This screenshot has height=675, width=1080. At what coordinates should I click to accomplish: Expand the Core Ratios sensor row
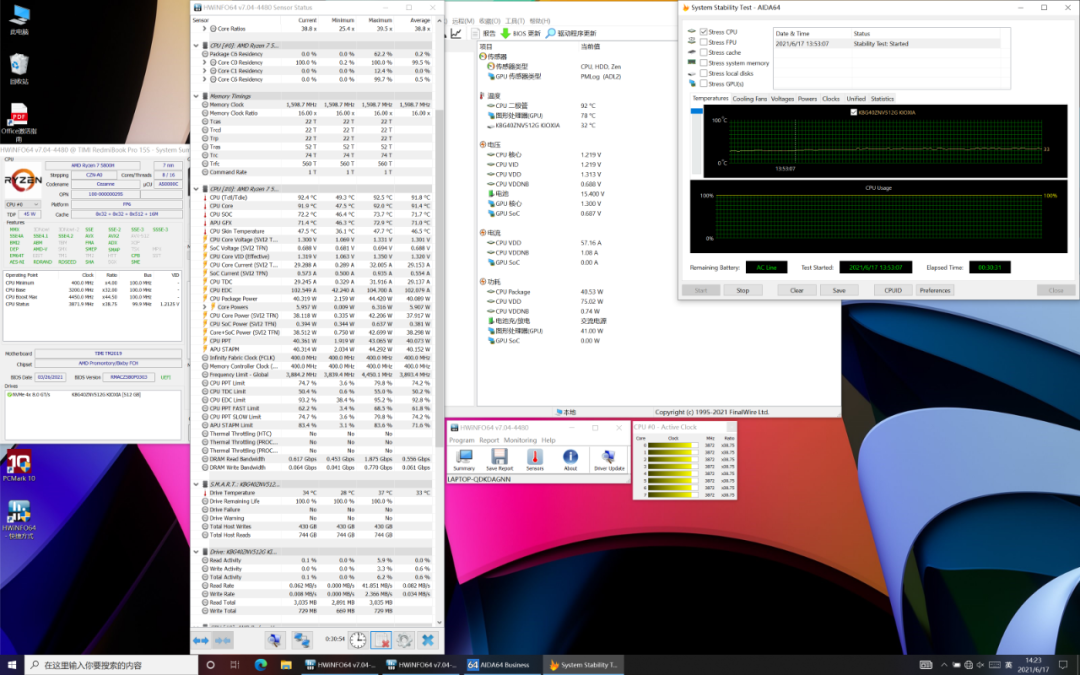coord(204,29)
